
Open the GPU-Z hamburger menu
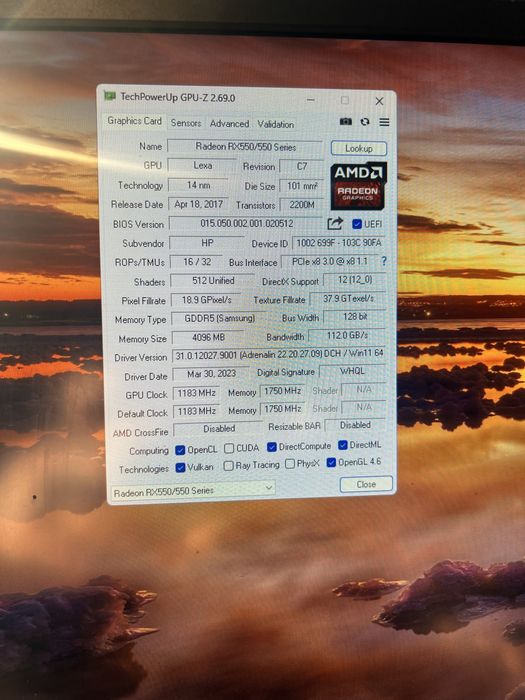384,122
